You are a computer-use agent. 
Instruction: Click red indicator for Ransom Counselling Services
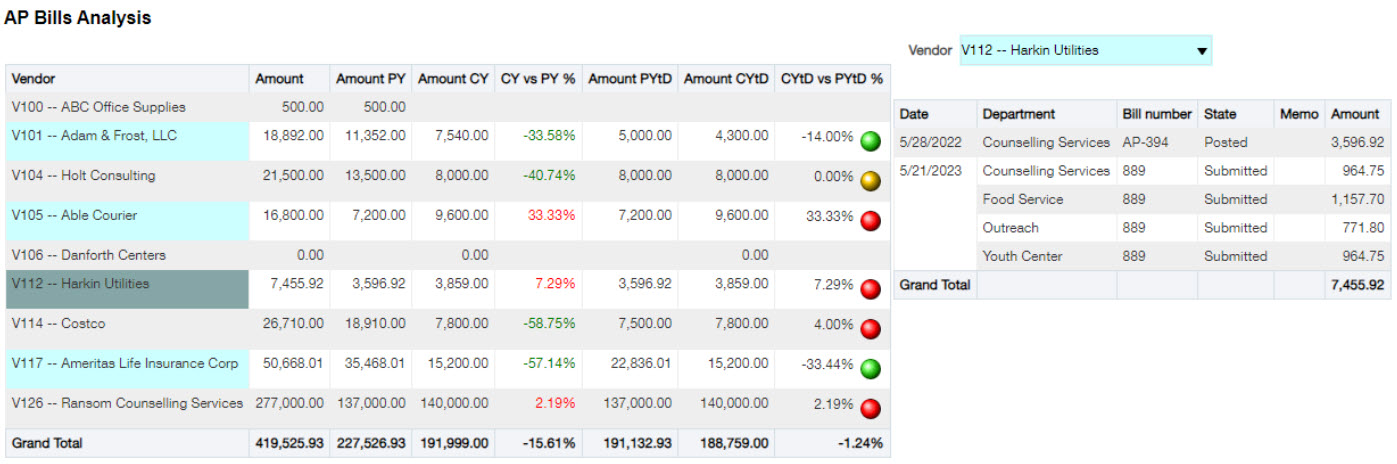click(x=870, y=409)
